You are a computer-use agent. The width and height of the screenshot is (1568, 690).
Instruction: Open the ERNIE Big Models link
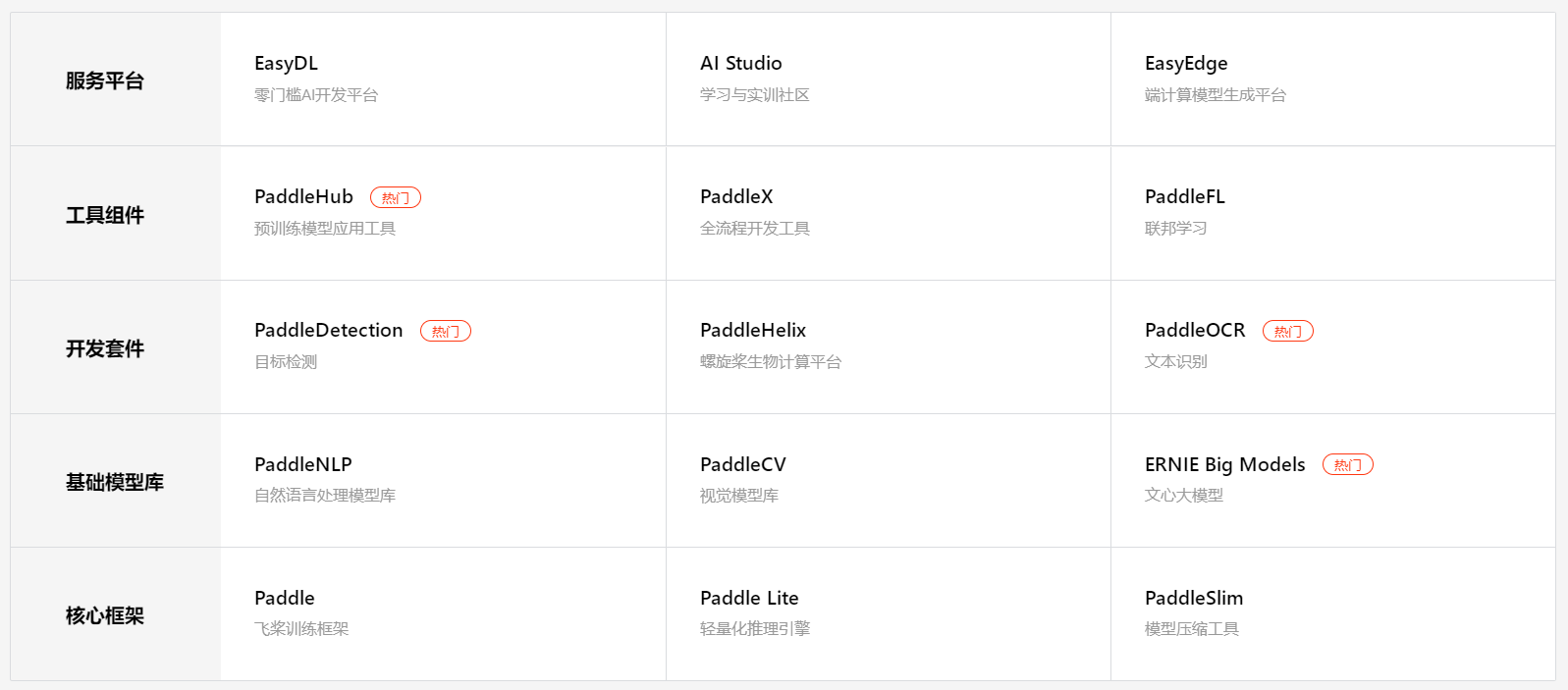point(1223,463)
